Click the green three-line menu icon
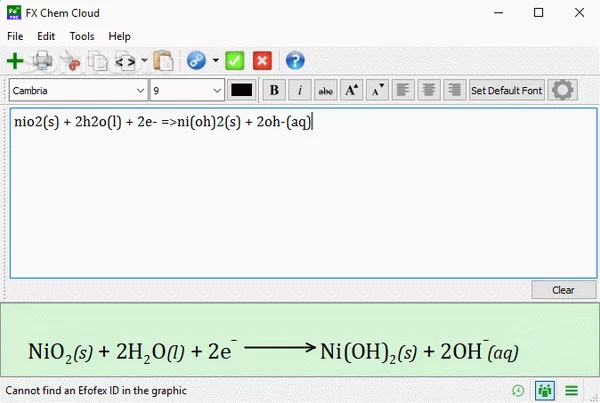This screenshot has width=600, height=403. (572, 391)
